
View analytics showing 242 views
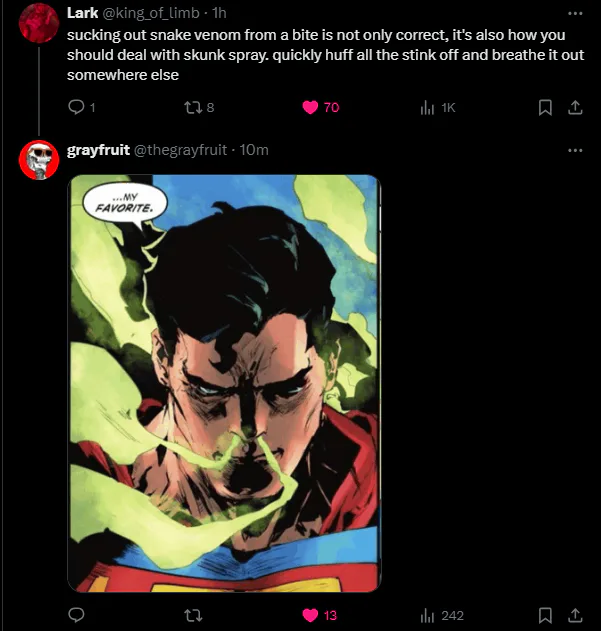tap(427, 615)
